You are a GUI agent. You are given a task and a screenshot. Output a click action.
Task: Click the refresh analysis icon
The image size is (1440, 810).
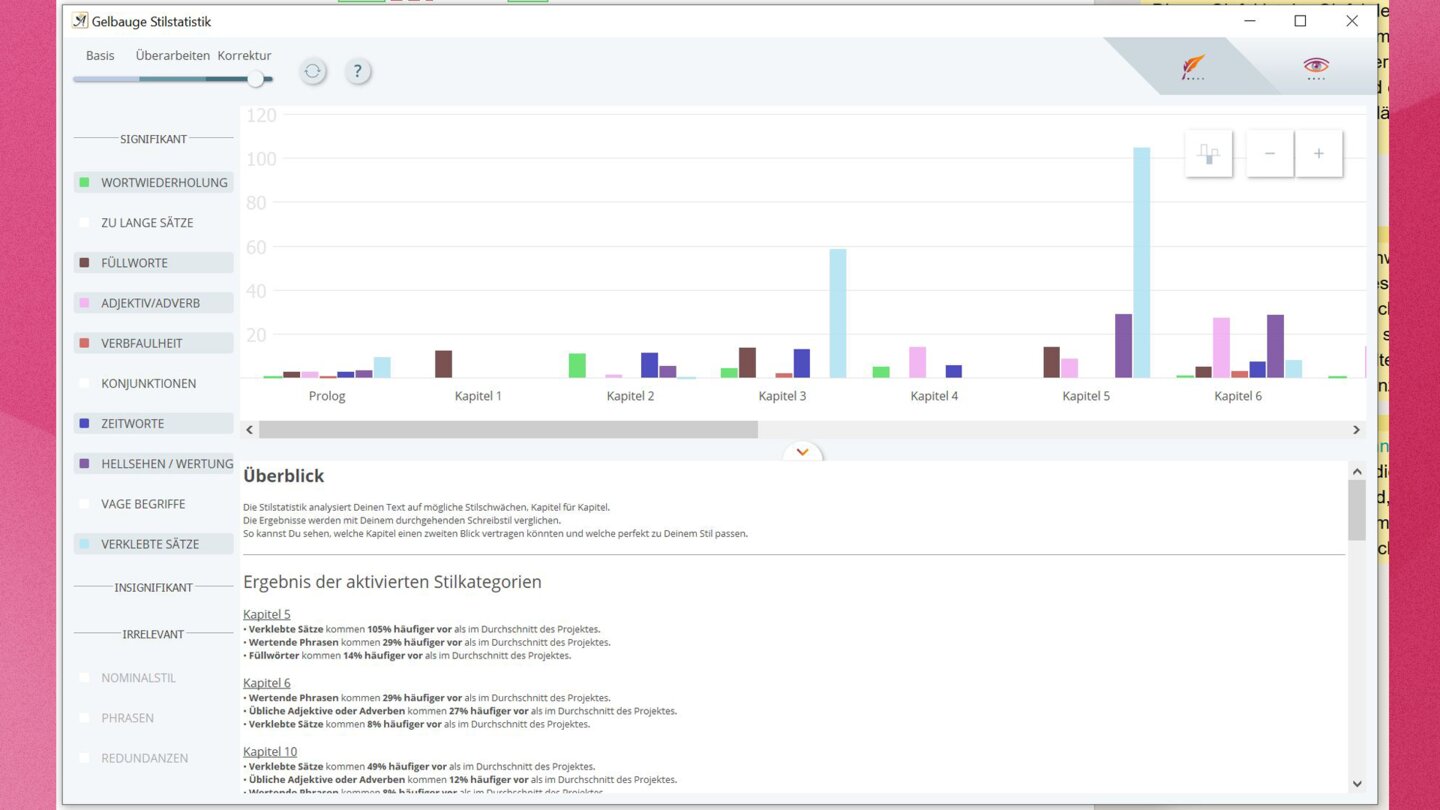coord(313,71)
